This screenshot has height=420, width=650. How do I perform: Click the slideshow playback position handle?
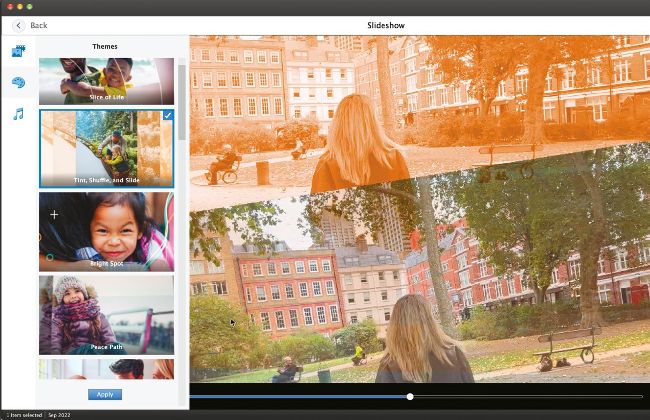pyautogui.click(x=410, y=397)
